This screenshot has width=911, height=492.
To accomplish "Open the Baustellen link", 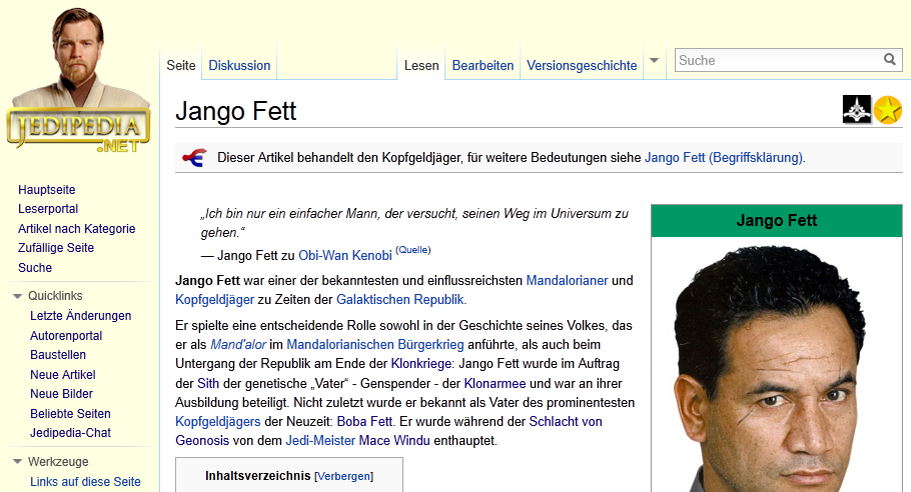I will point(58,355).
